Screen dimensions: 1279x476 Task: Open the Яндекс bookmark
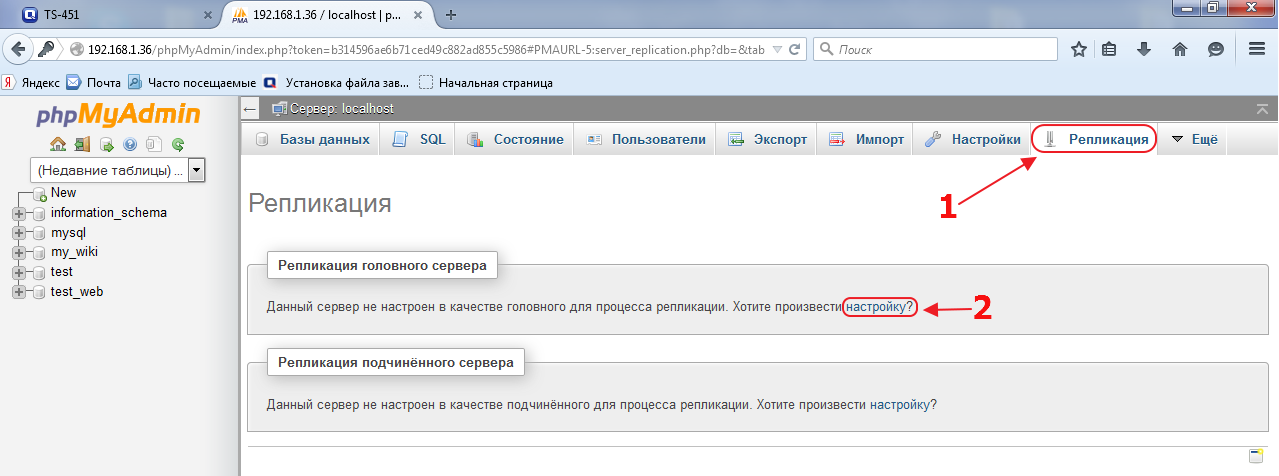point(32,83)
